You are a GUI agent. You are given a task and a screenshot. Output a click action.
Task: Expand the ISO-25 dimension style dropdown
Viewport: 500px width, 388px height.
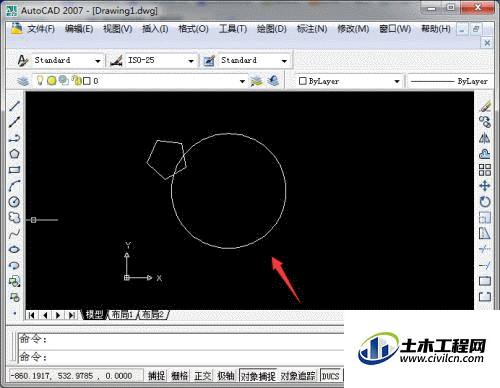click(x=191, y=61)
